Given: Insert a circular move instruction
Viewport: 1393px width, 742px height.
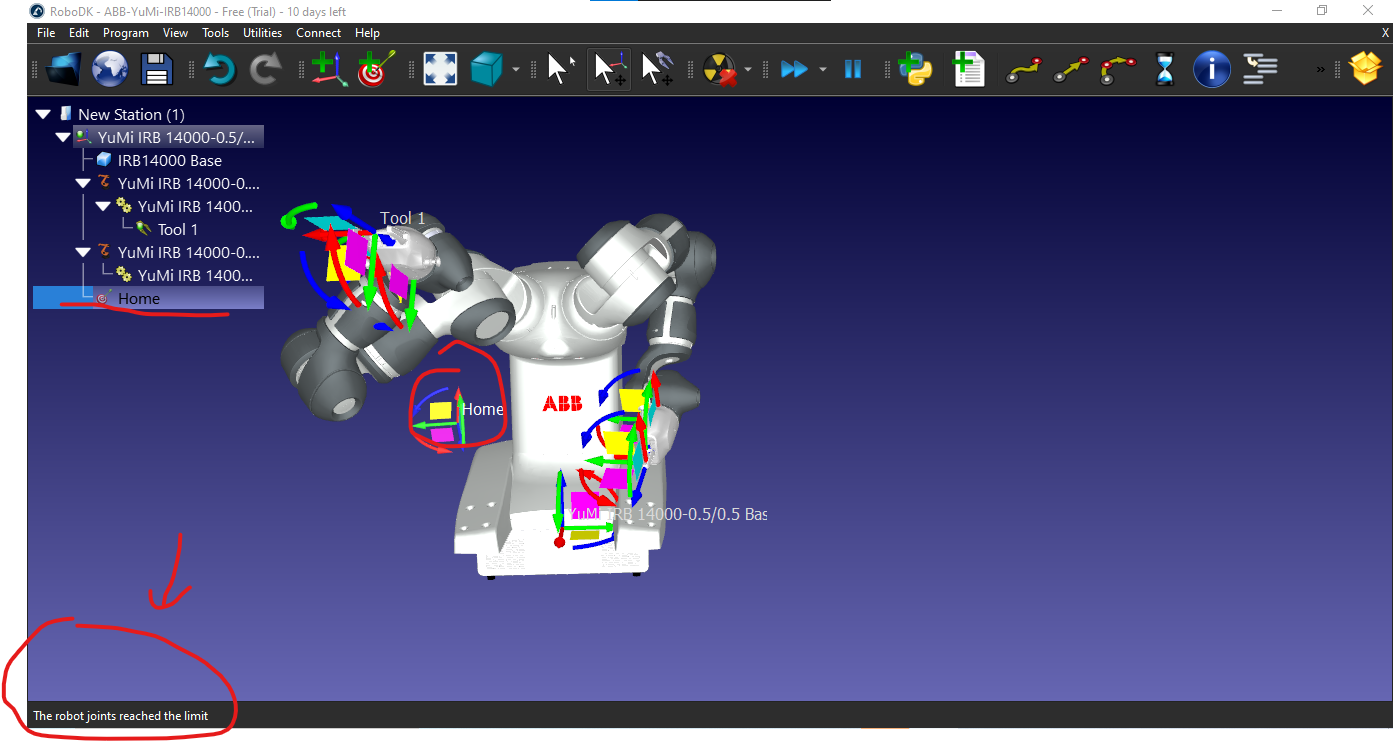Looking at the screenshot, I should pos(1118,69).
